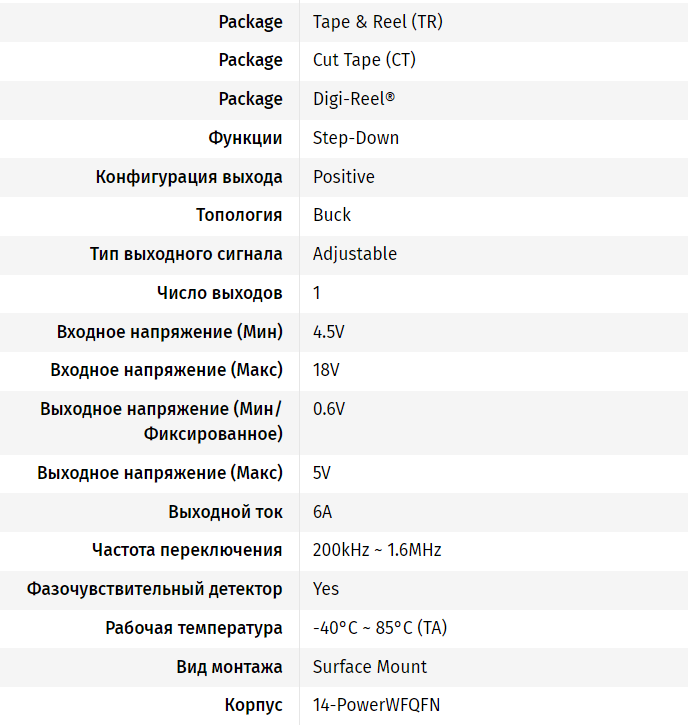Viewport: 688px width, 725px height.
Task: Click the "Конфигурация выхода" label
Action: coord(189,177)
